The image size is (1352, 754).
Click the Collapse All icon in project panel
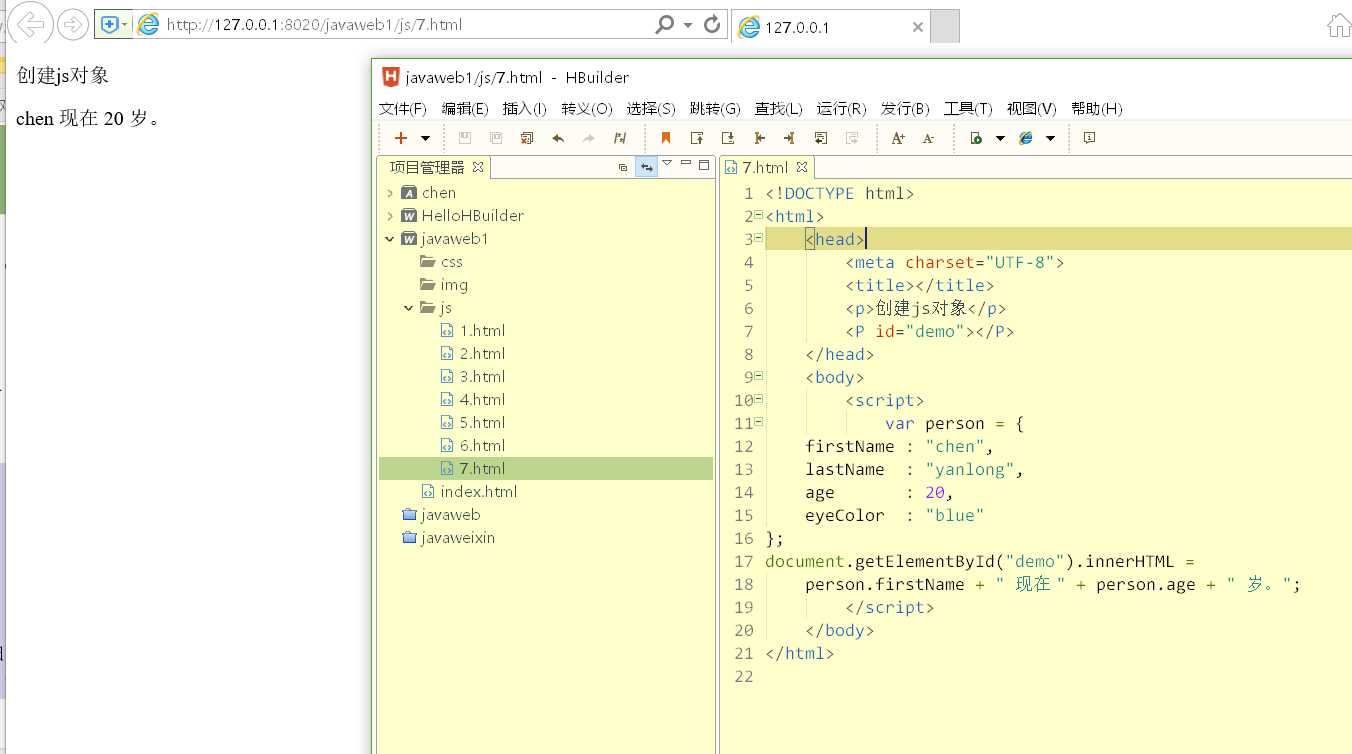(623, 167)
